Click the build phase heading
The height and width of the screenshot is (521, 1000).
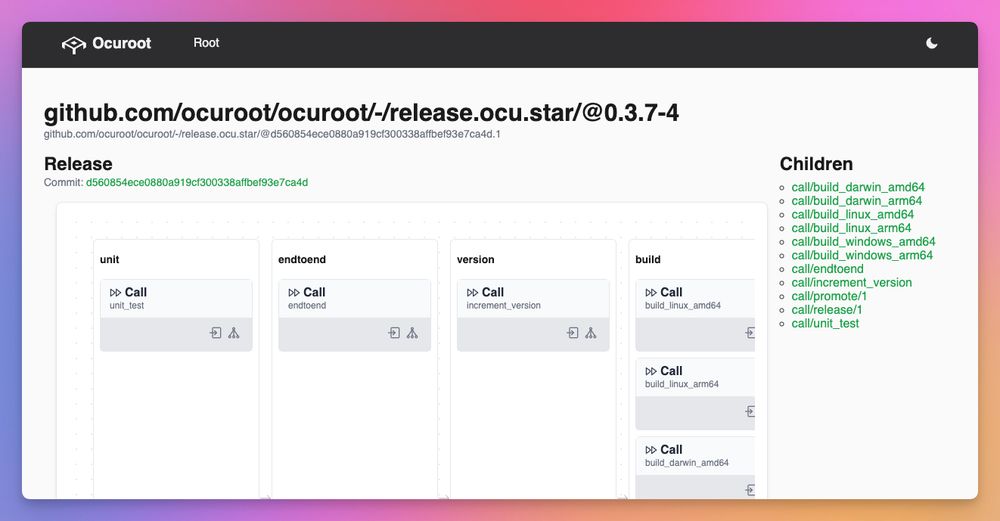point(648,260)
